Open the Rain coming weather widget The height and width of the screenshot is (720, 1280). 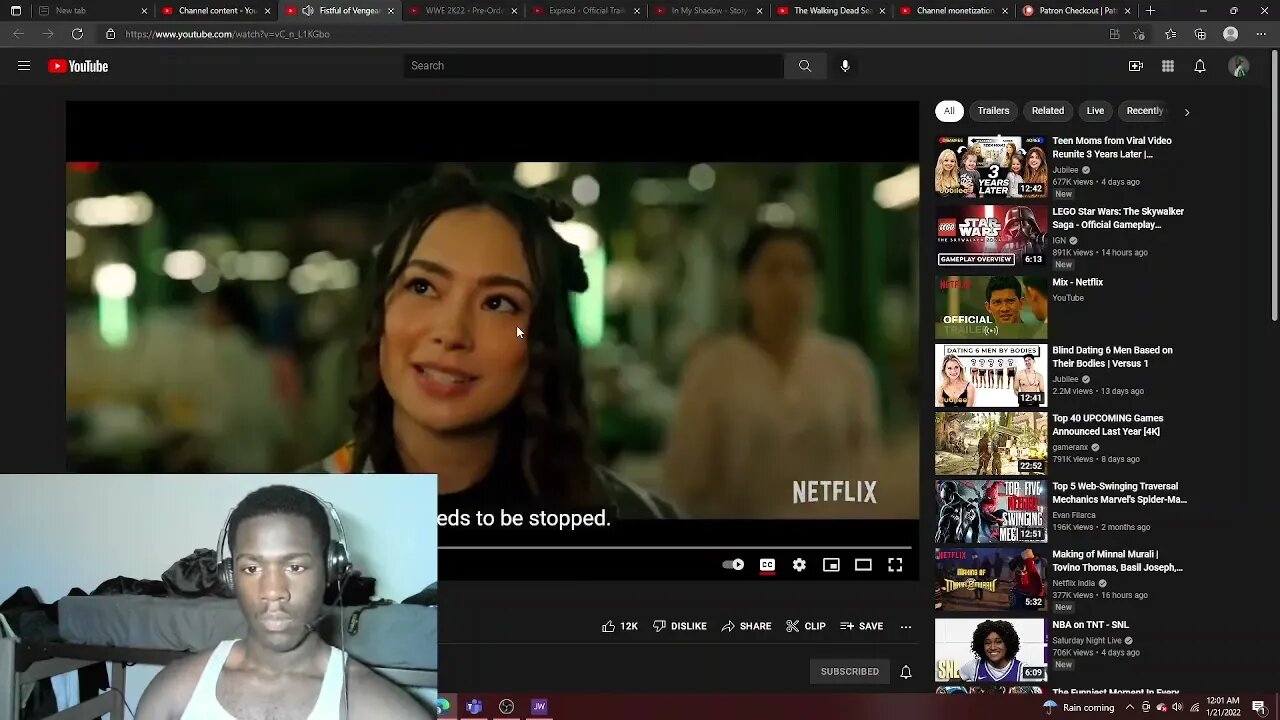[x=1078, y=707]
